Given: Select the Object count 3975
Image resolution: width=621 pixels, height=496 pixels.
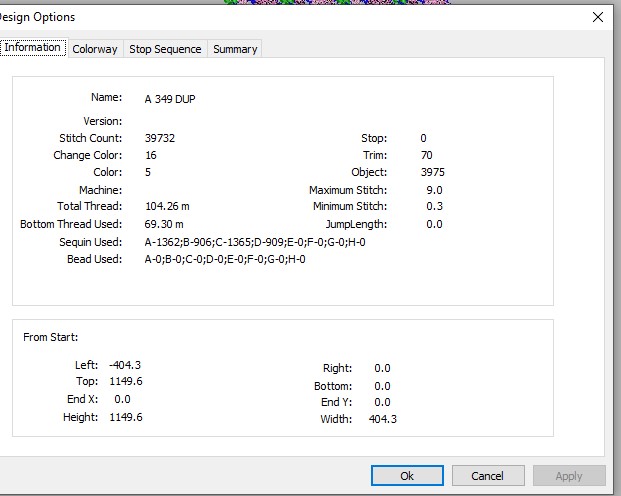Looking at the screenshot, I should tap(432, 172).
